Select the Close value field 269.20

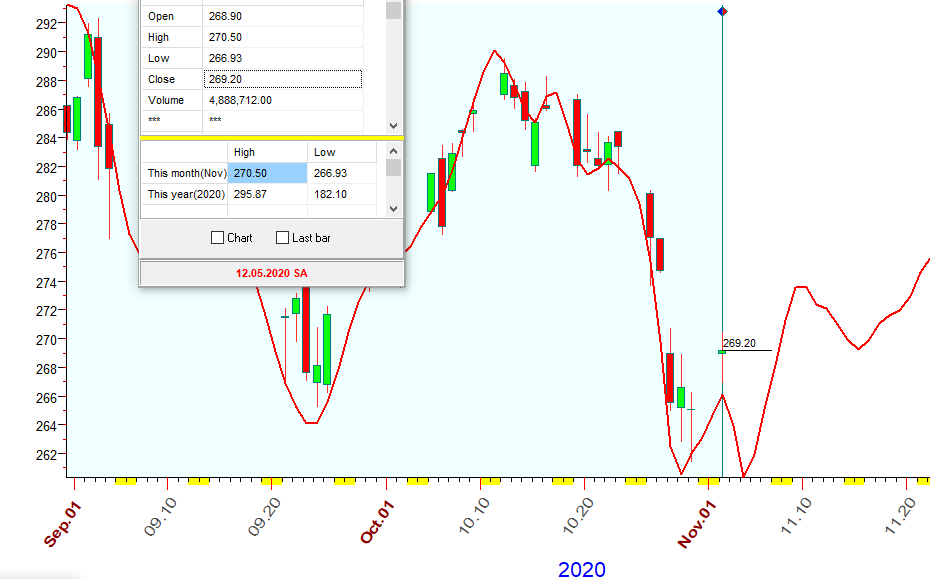[284, 79]
